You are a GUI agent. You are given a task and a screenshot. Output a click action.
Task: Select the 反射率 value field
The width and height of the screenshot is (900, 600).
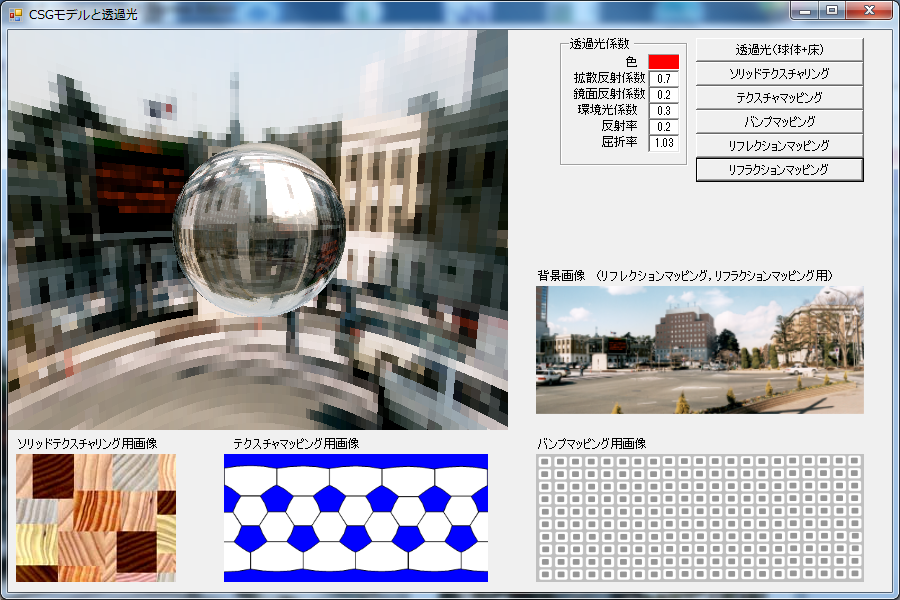pos(664,127)
